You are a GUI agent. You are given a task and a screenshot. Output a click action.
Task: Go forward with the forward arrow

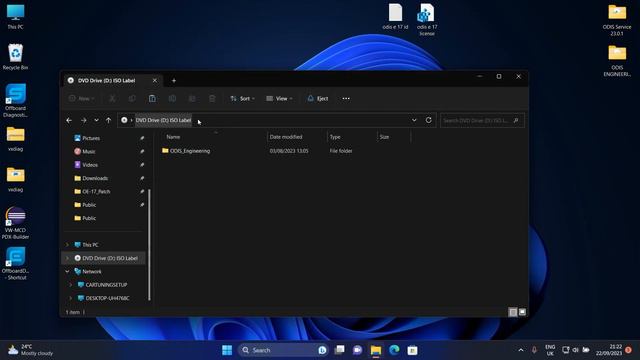tap(83, 120)
